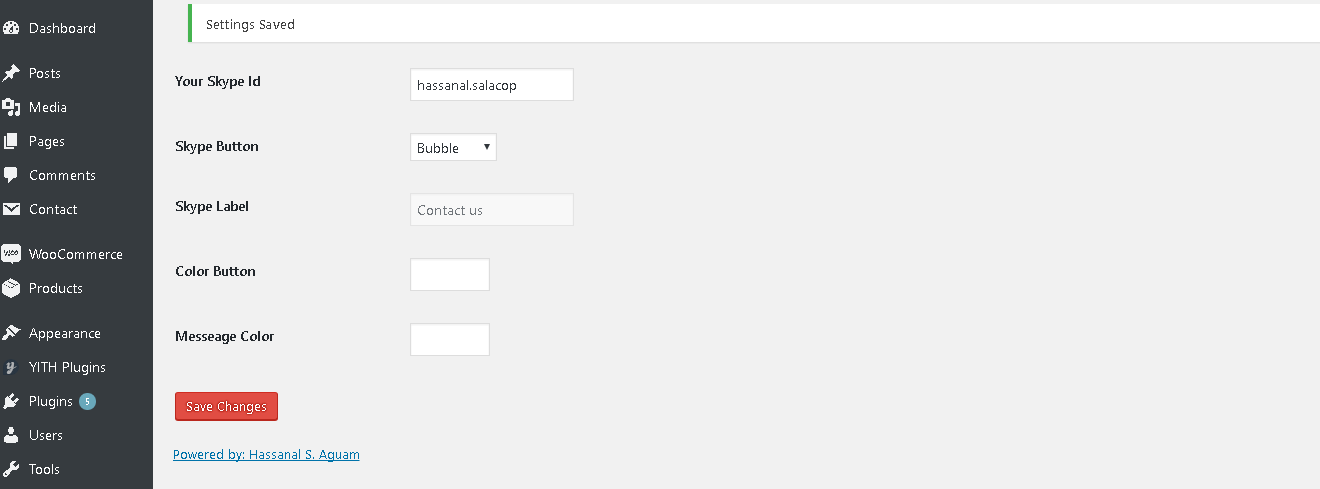The height and width of the screenshot is (489, 1320).
Task: Open YITH Plugins menu item
Action: (67, 367)
